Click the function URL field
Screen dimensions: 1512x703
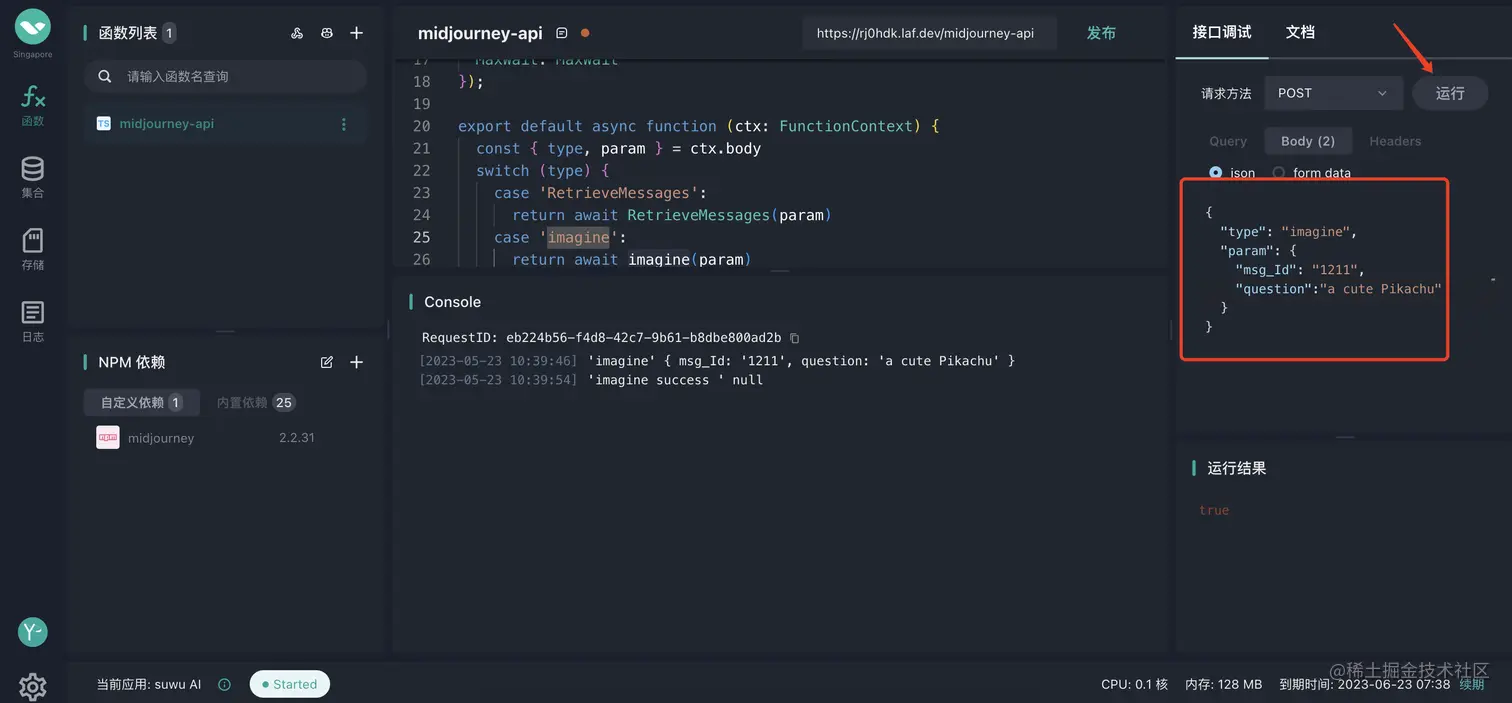(x=929, y=33)
